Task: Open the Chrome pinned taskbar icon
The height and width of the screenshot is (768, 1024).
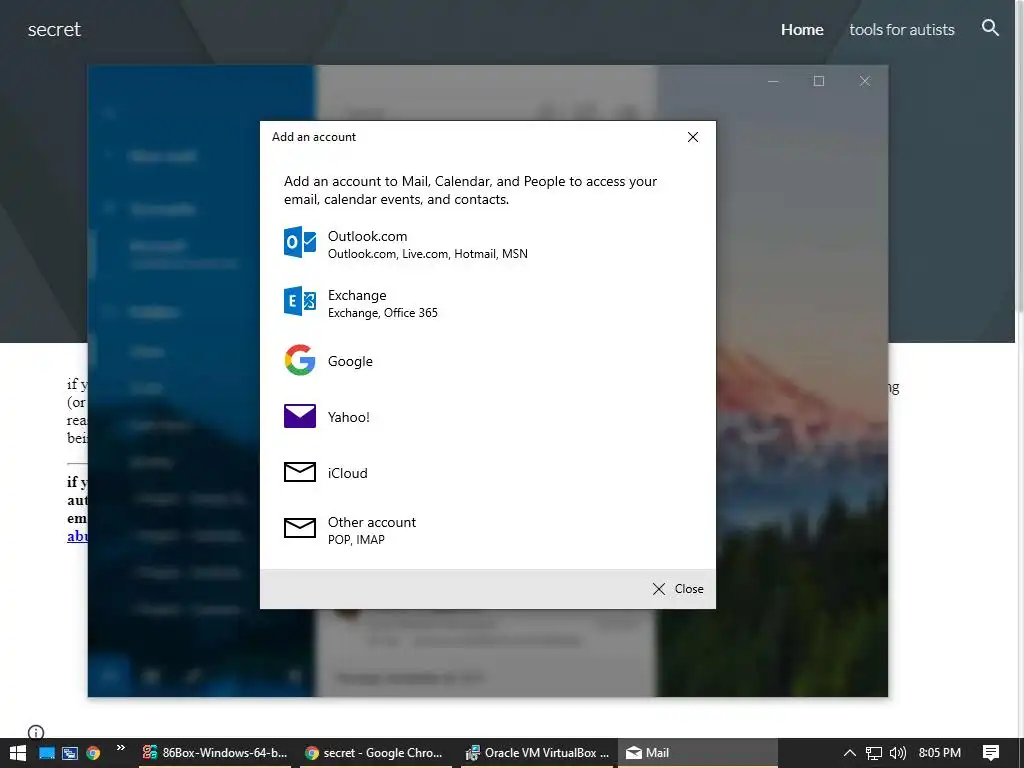Action: point(93,753)
